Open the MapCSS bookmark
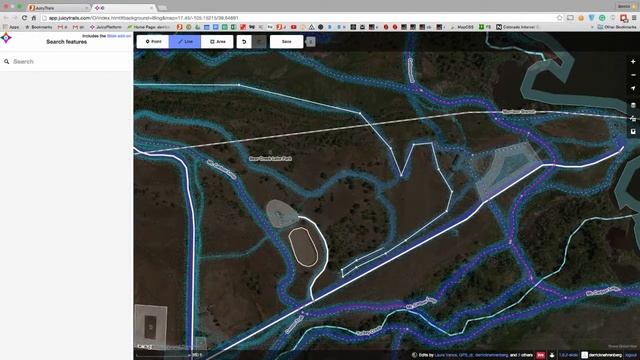Viewport: 640px width, 360px height. pyautogui.click(x=462, y=27)
